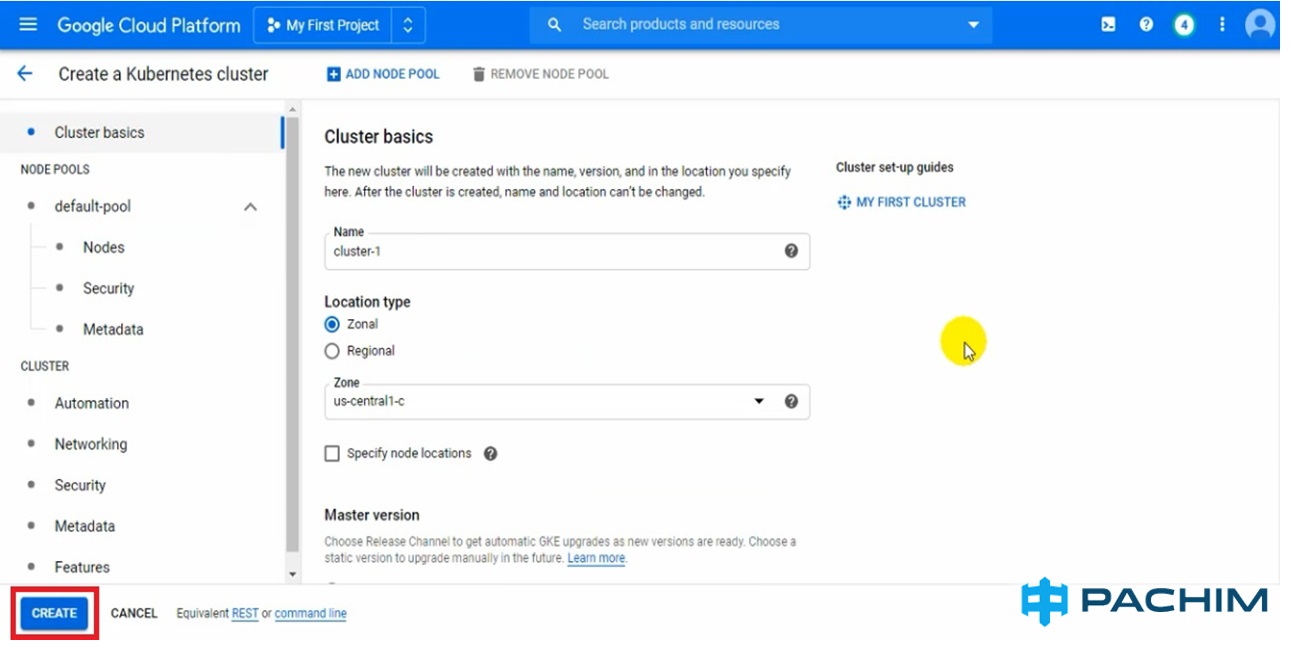
Task: Click the Google Cloud Platform logo
Action: tap(149, 25)
